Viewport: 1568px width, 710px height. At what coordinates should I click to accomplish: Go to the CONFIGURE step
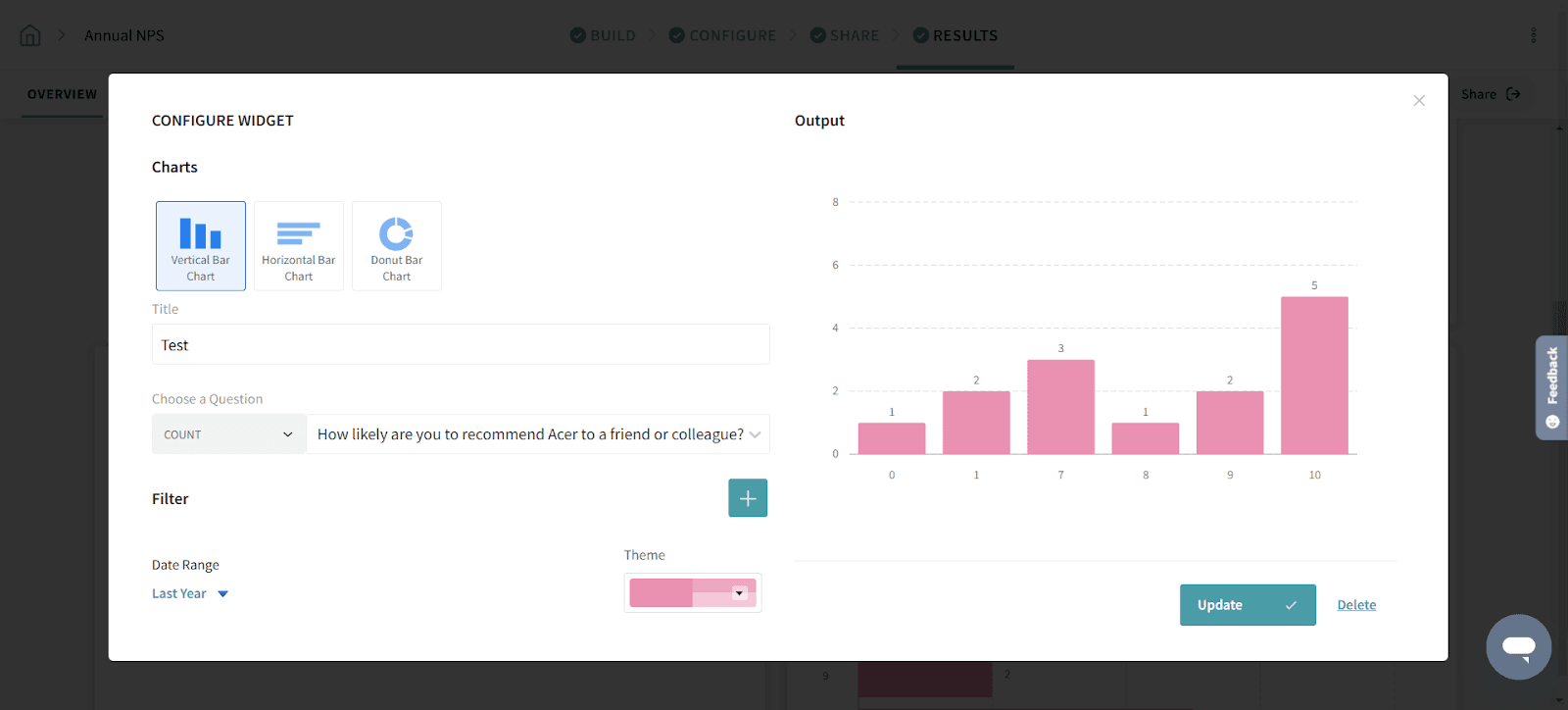click(723, 35)
